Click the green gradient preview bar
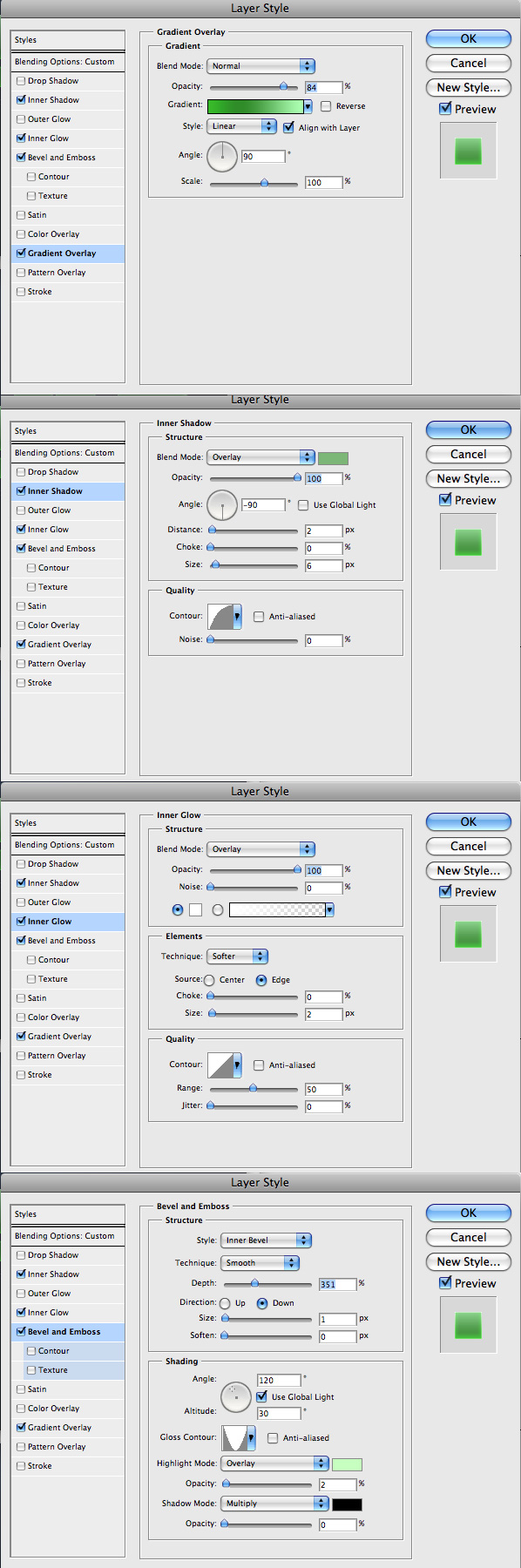The width and height of the screenshot is (521, 1568). [260, 106]
